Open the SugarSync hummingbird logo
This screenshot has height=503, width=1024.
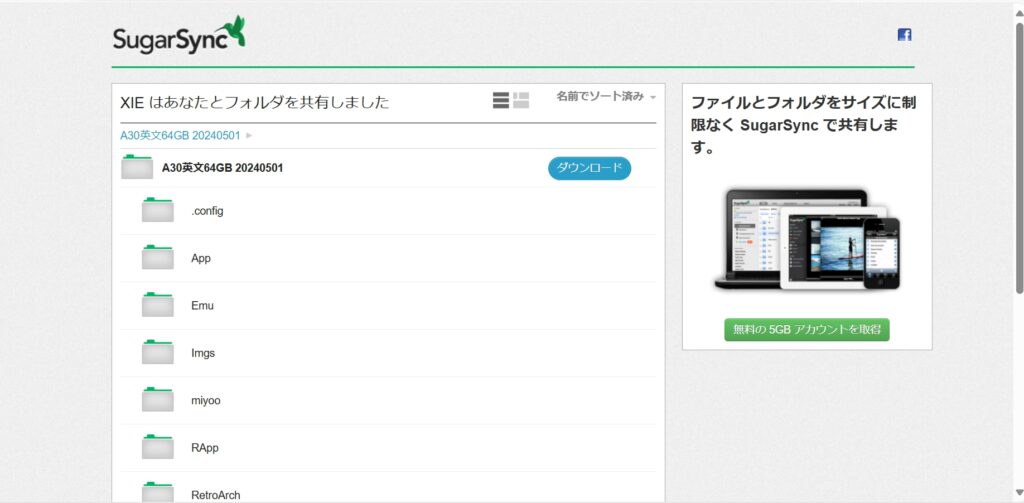(179, 35)
